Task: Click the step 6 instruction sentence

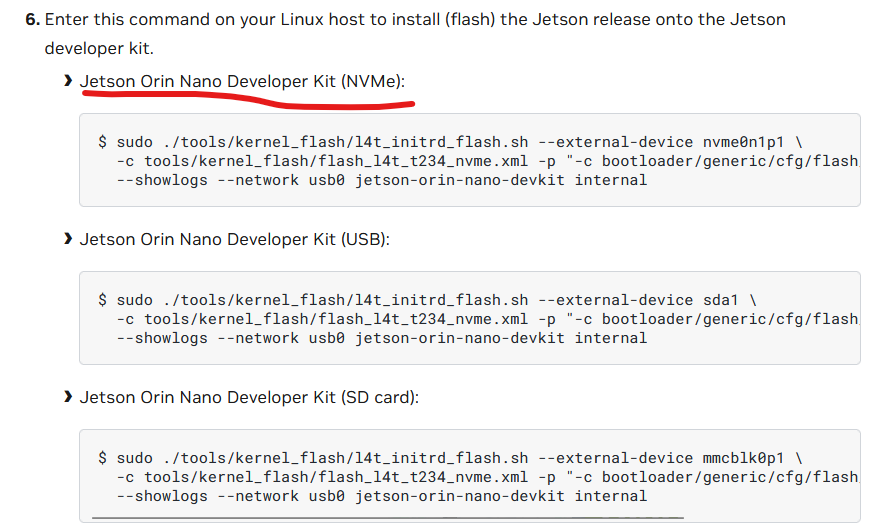Action: 415,34
